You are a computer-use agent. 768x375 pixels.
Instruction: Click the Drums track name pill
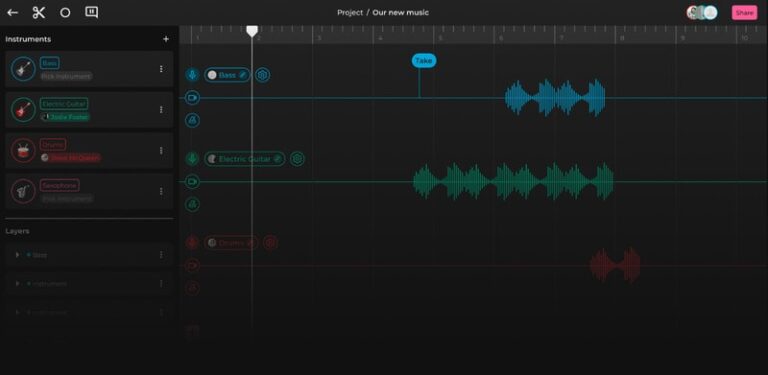(231, 242)
